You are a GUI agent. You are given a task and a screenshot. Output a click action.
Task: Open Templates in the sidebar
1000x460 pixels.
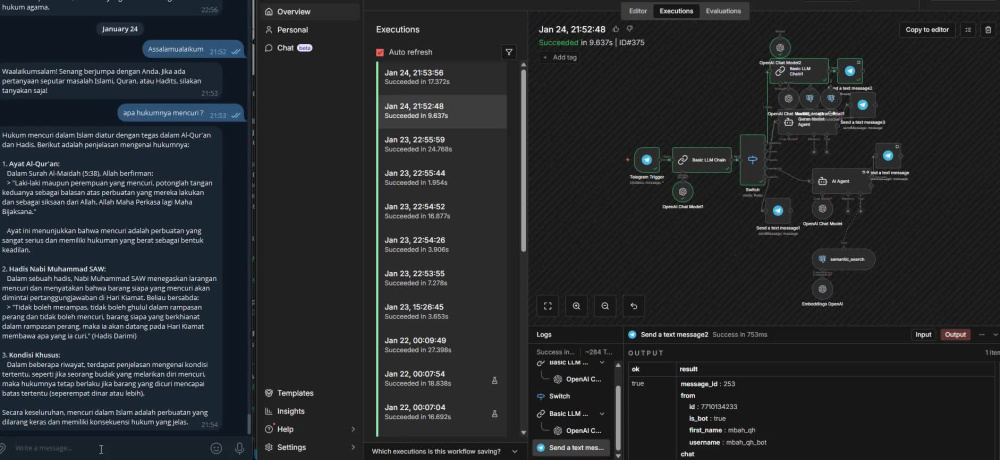click(311, 393)
